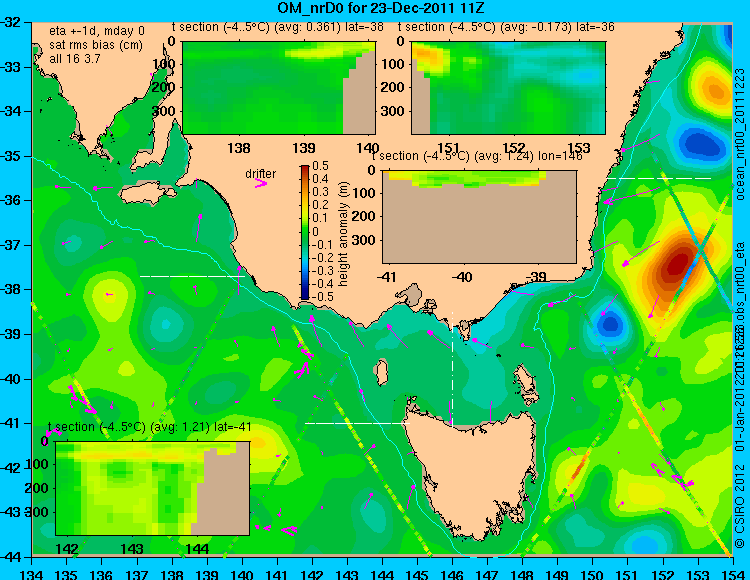
Task: Click the lon=146 temperature section title
Action: (477, 156)
